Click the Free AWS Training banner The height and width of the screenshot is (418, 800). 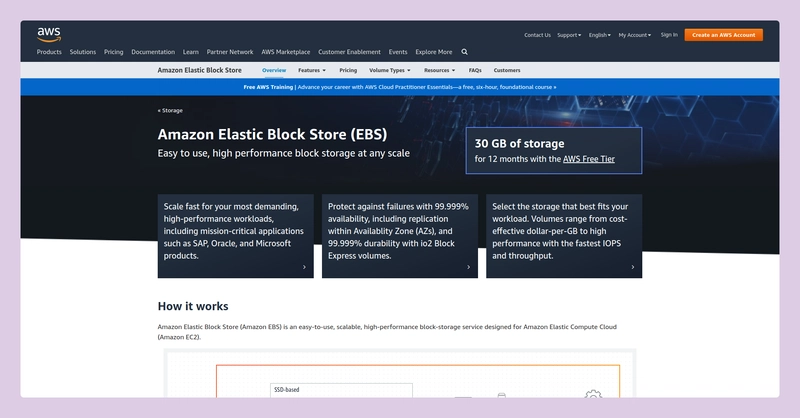tap(399, 87)
